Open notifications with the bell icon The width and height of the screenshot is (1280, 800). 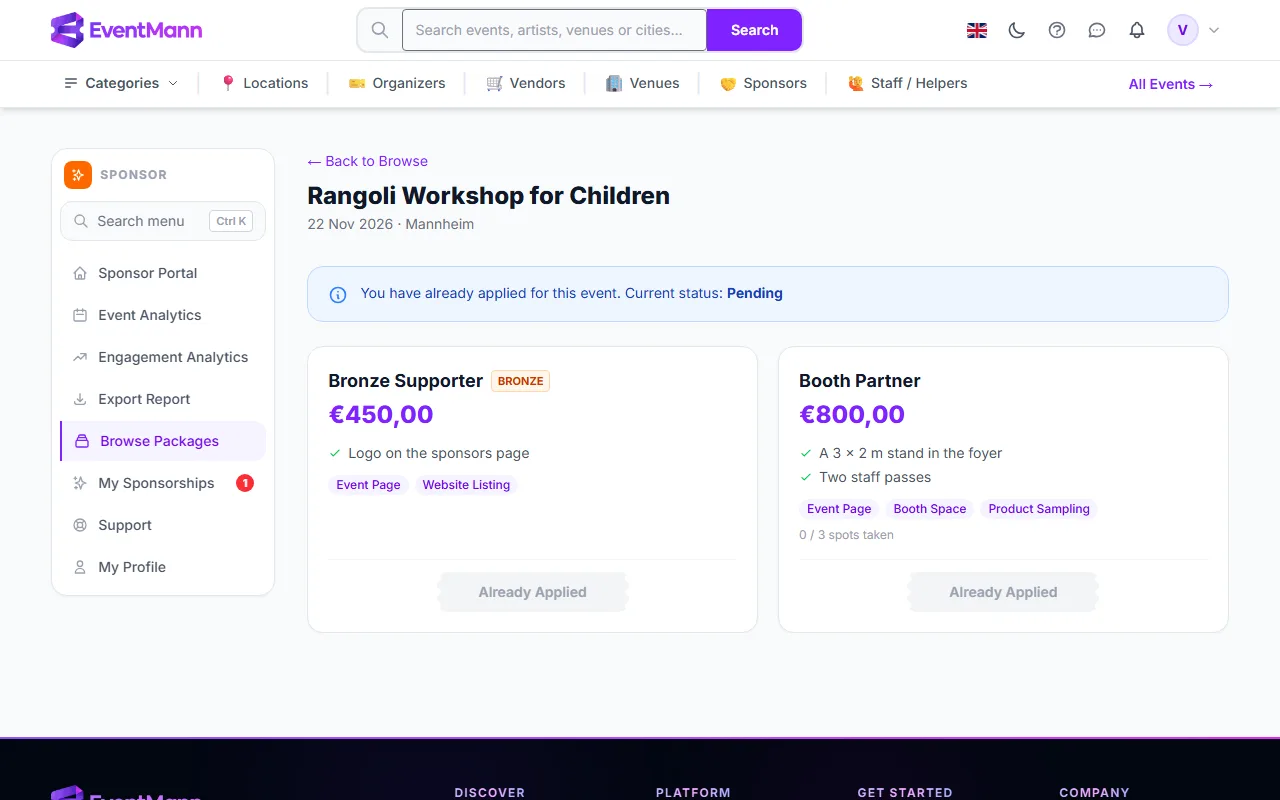coord(1137,30)
